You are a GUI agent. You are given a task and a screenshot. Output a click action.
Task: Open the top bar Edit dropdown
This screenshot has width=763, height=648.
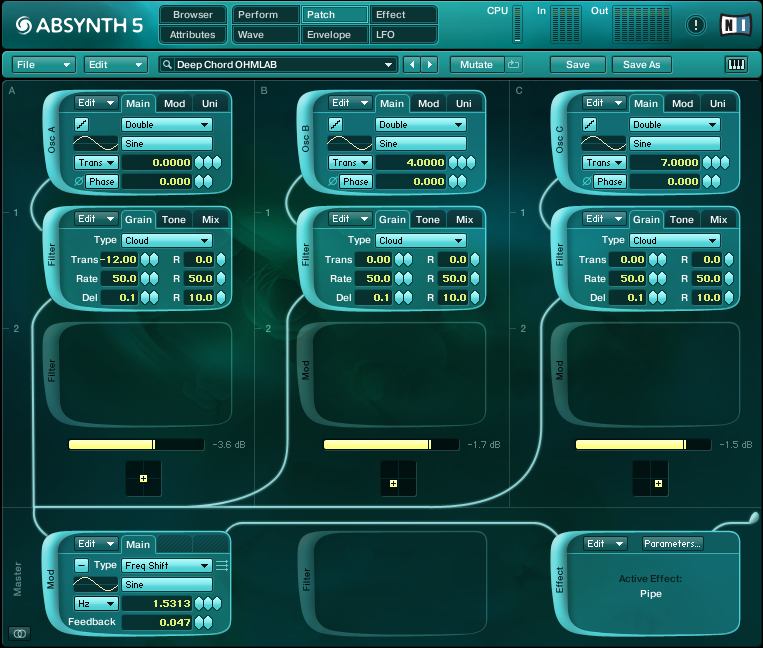[x=116, y=64]
